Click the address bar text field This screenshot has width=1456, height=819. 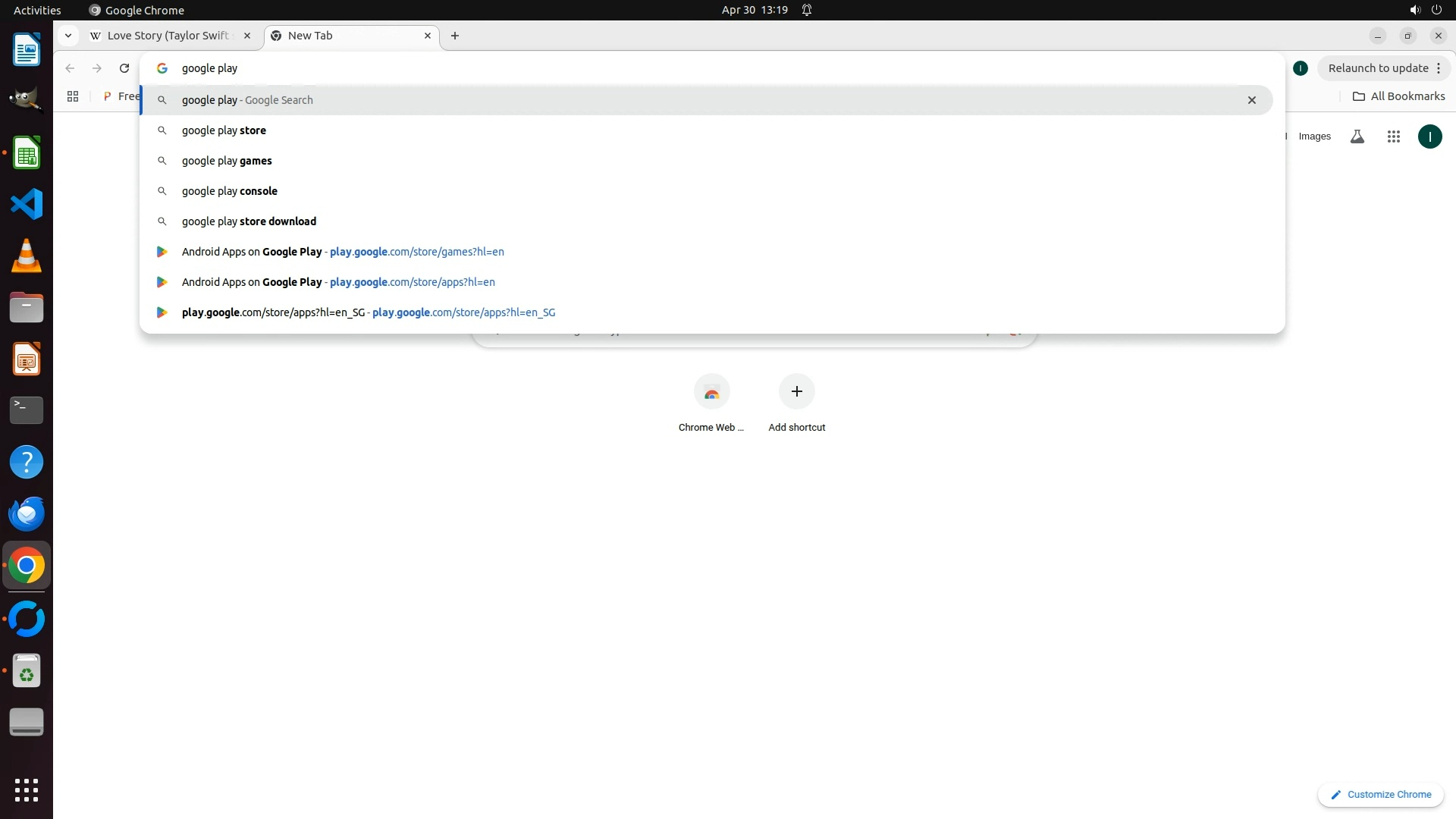coord(531,68)
